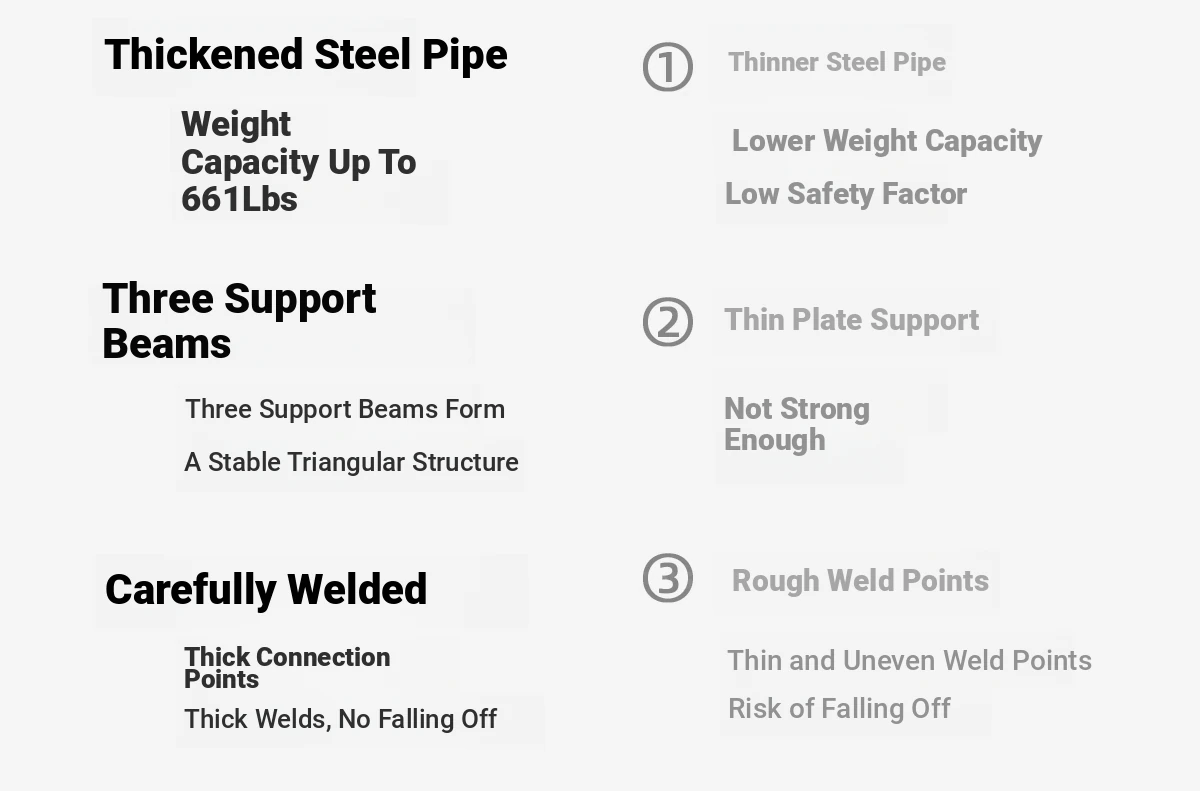
Task: Click 'Three Support Beams Form' description line
Action: (345, 409)
